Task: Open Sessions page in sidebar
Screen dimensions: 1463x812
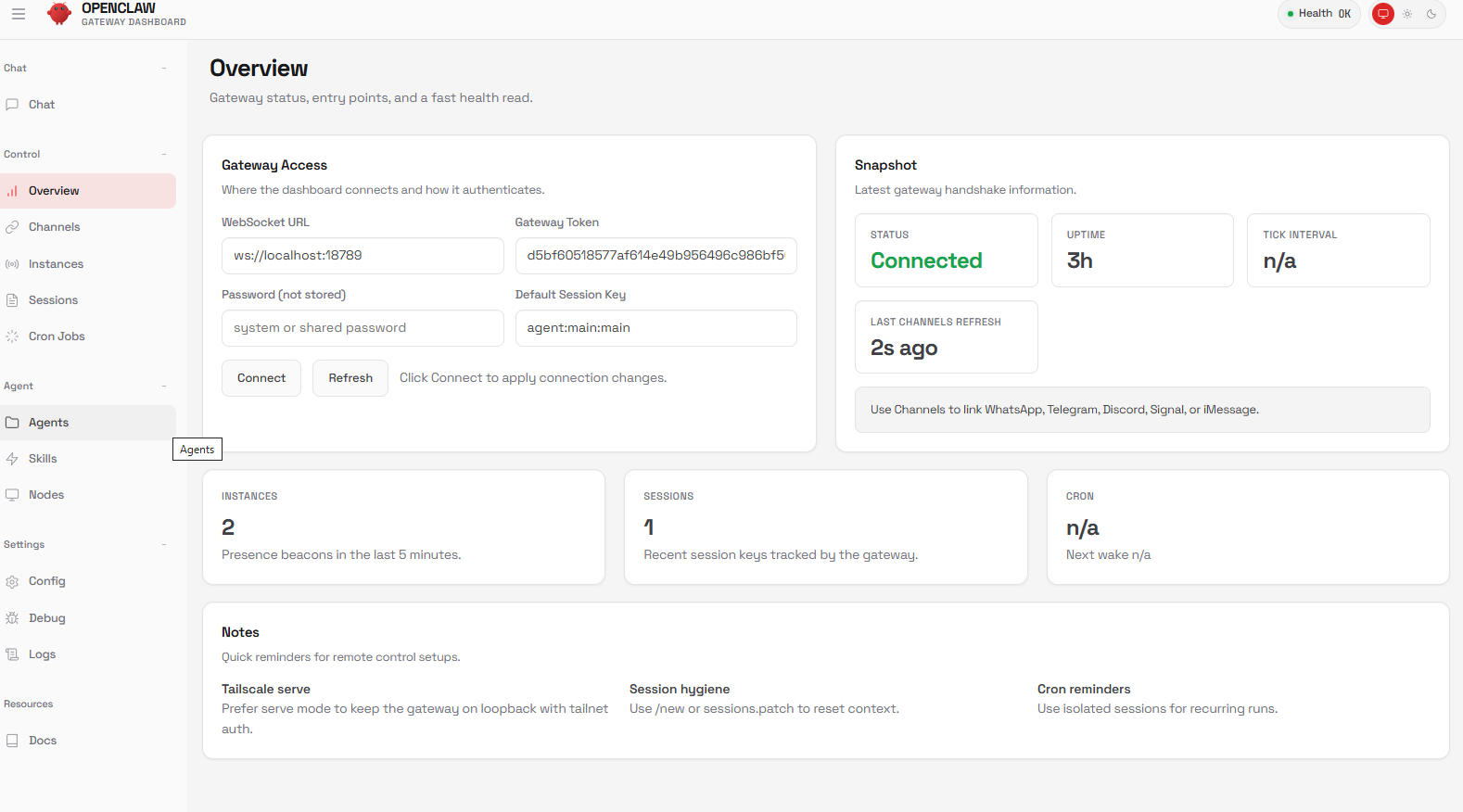Action: [x=88, y=300]
